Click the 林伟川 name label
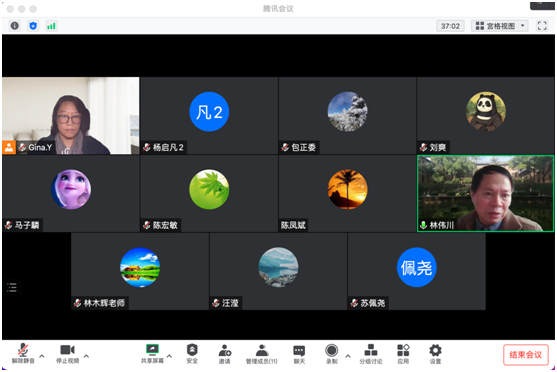Viewport: 557px width, 372px height. pos(442,225)
